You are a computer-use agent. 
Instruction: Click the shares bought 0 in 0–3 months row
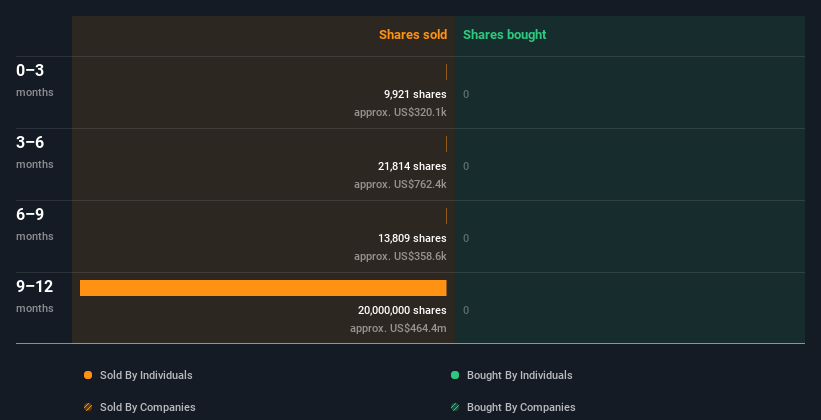466,94
